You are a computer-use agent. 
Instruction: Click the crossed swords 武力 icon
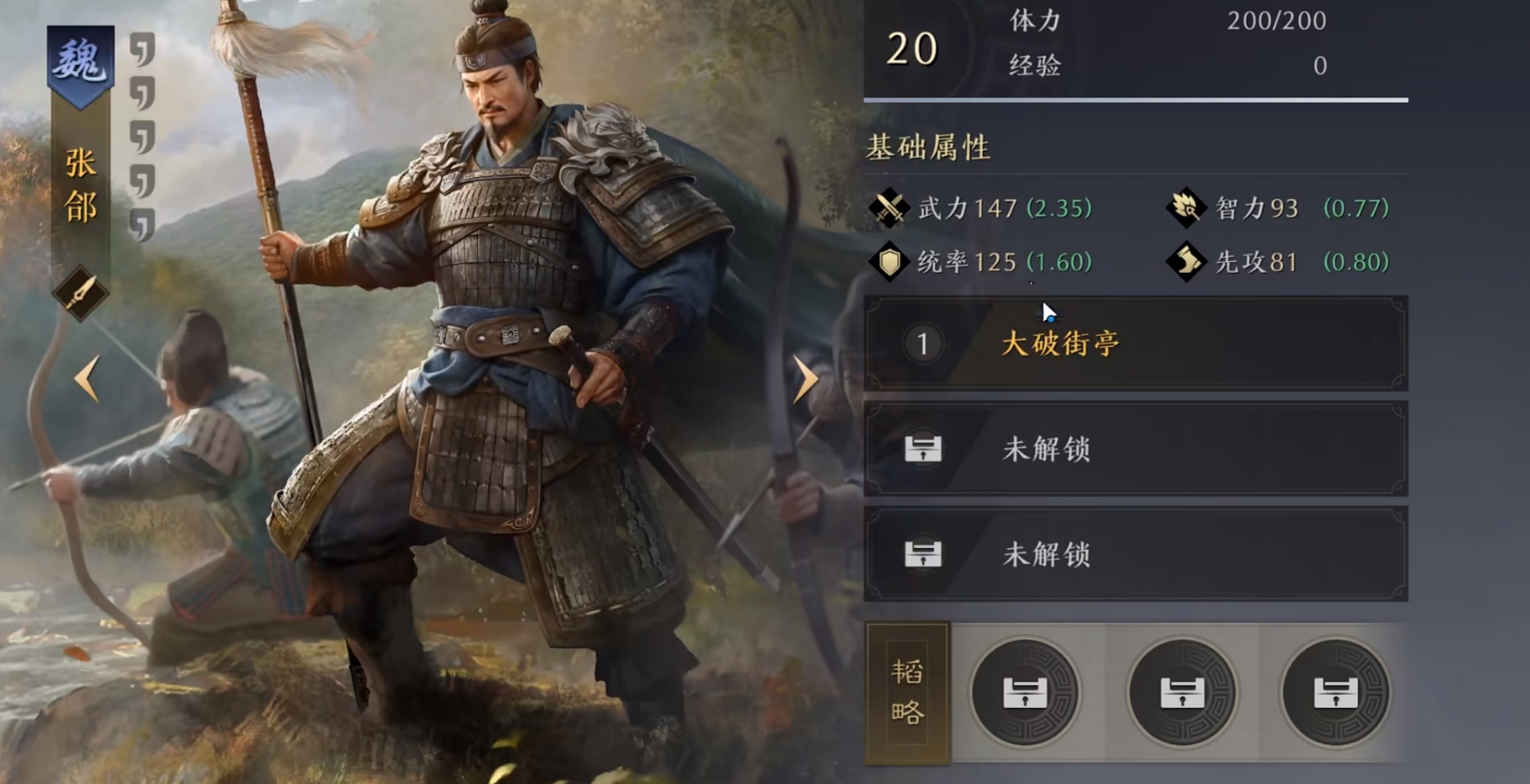click(889, 208)
